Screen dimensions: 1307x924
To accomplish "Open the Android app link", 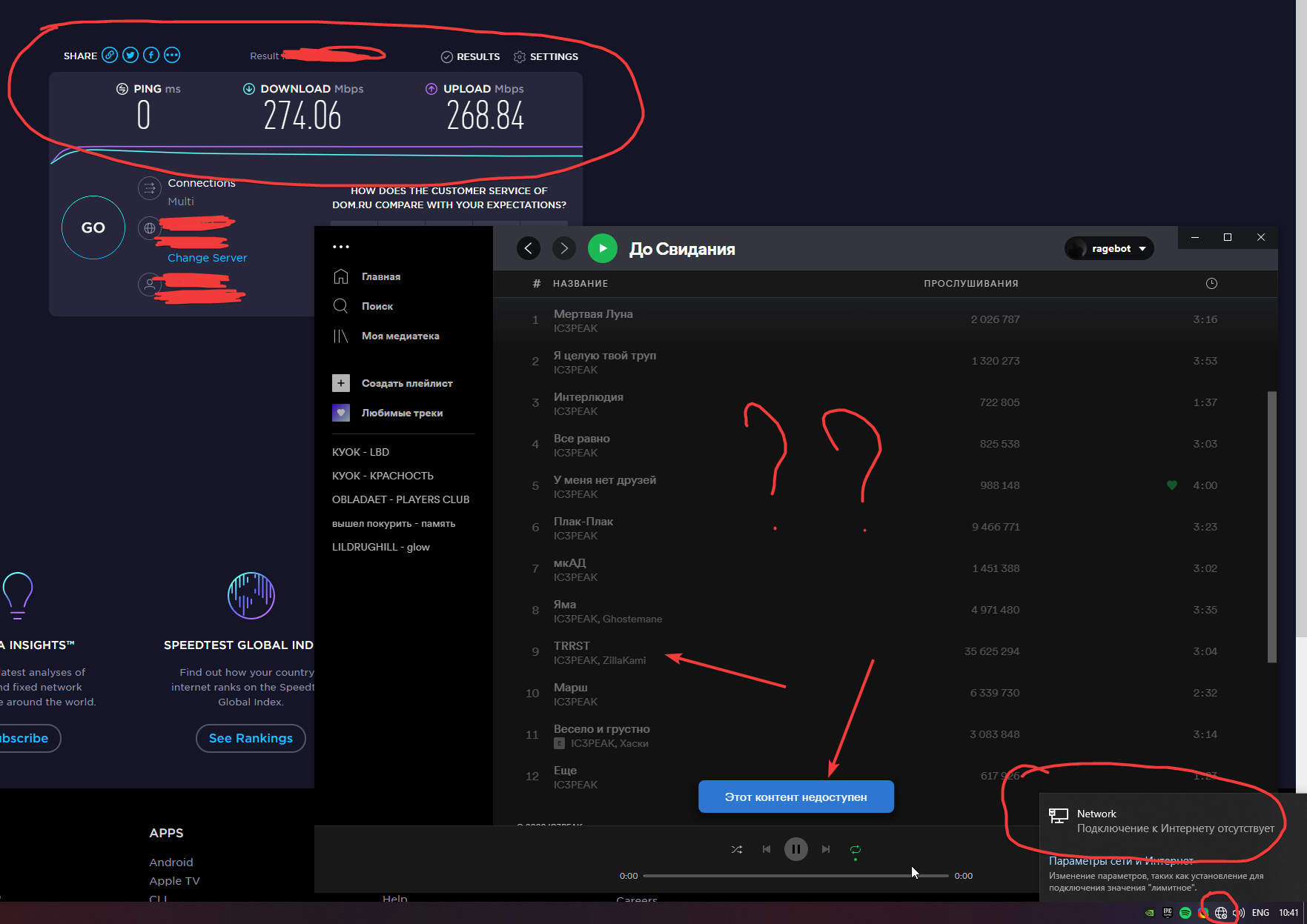I will click(171, 862).
